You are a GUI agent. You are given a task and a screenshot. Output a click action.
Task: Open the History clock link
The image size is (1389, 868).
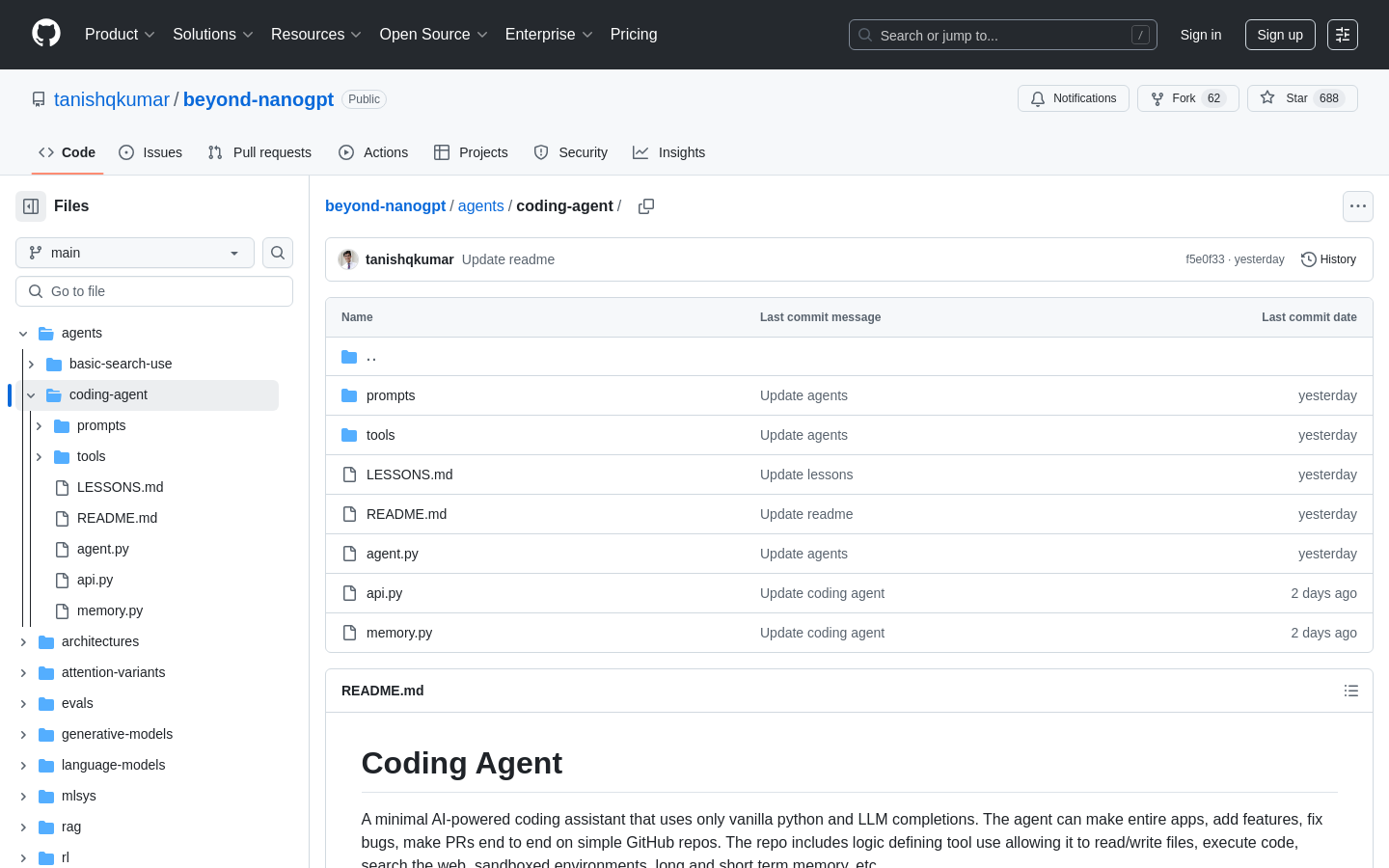click(1328, 259)
